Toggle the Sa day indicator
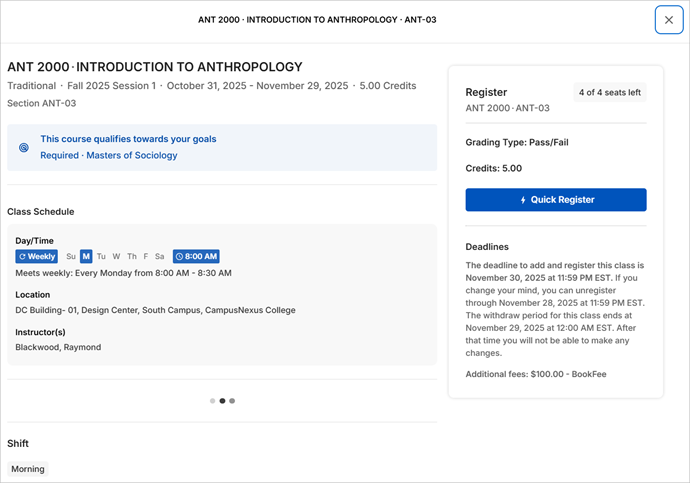690x483 pixels. [x=160, y=256]
